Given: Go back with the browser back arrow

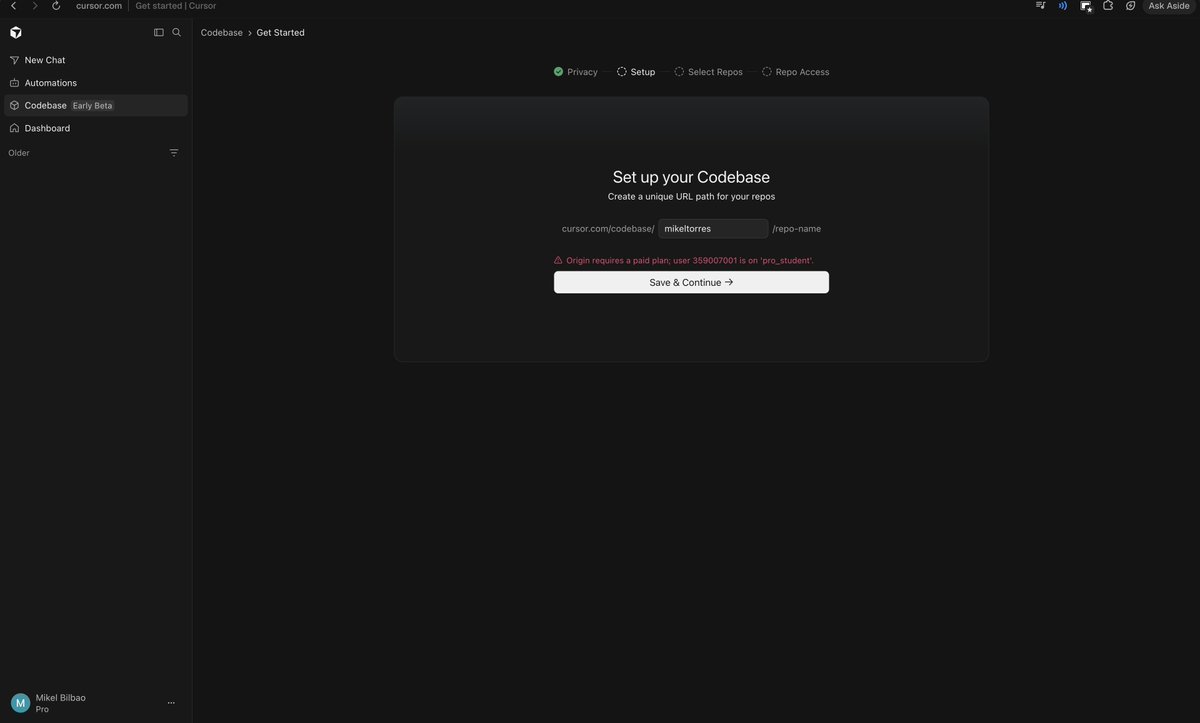Looking at the screenshot, I should (x=13, y=6).
